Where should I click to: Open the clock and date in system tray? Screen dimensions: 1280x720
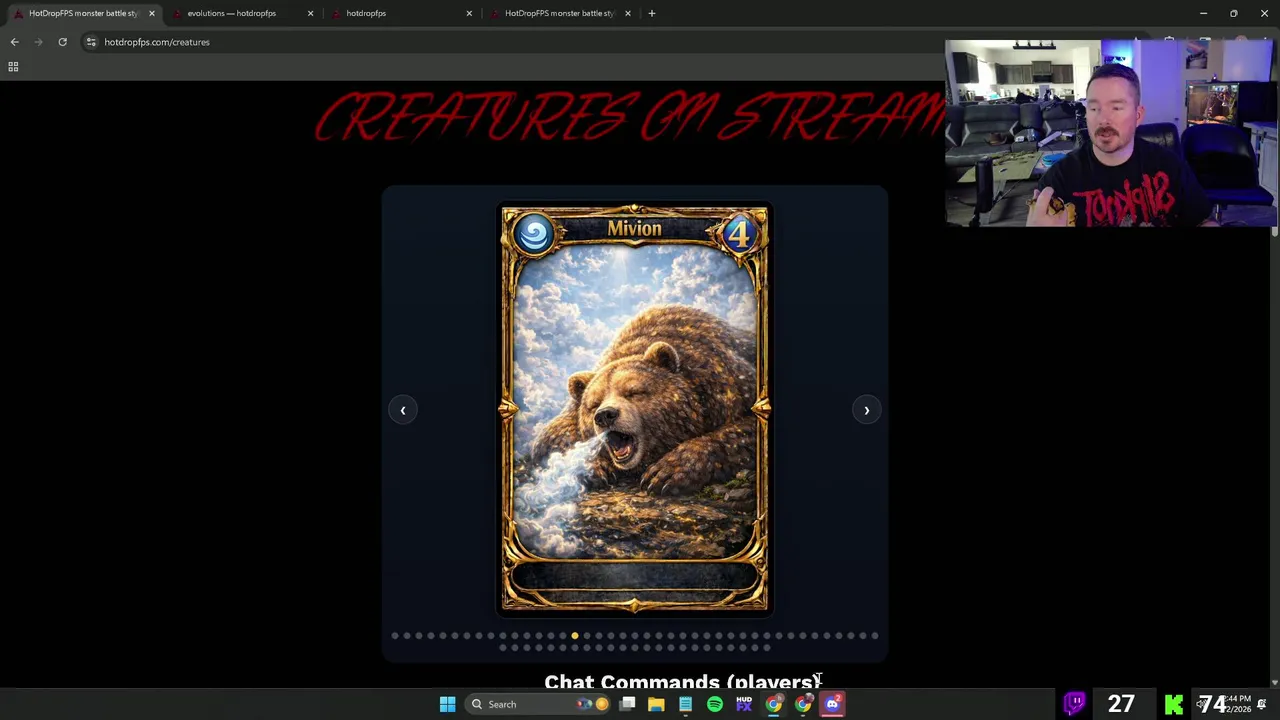pos(1239,704)
